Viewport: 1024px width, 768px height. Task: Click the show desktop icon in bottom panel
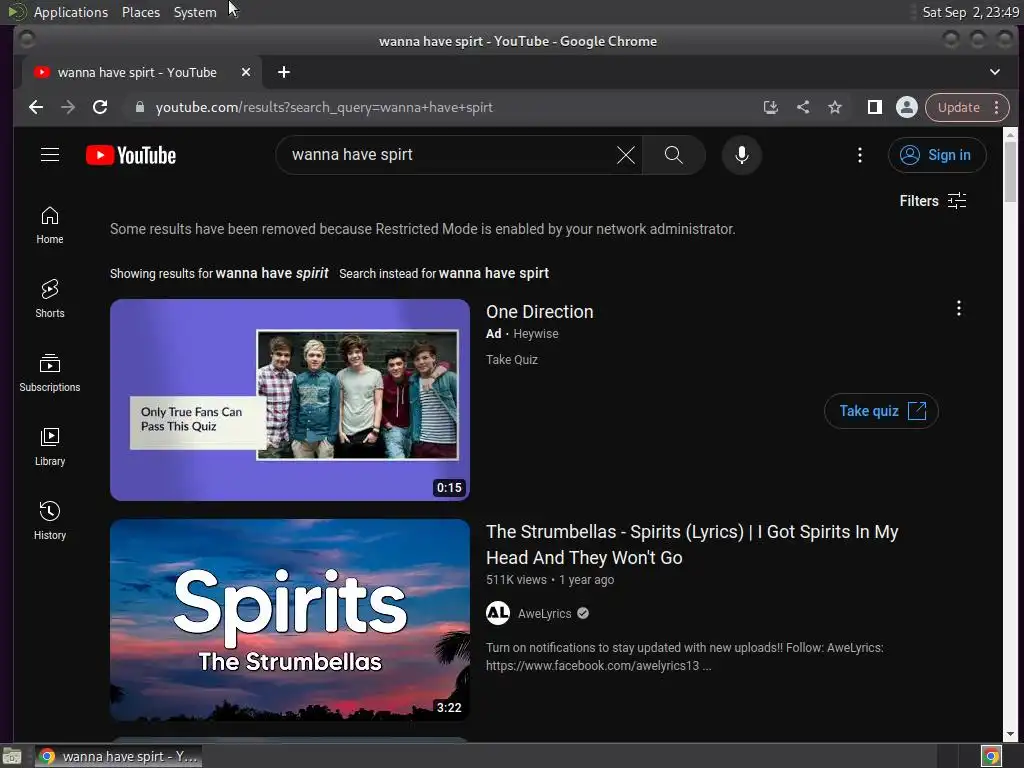coord(11,756)
